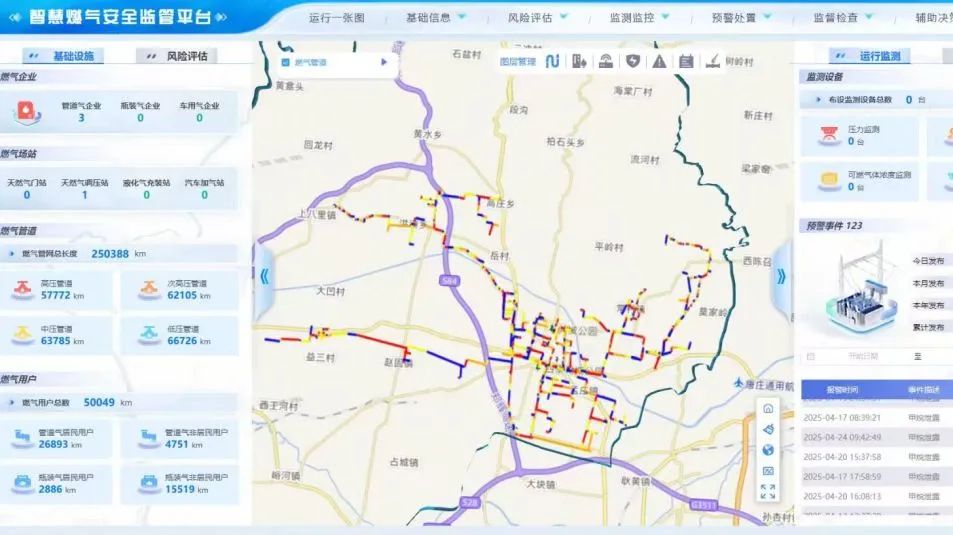Click the 累计发布 label
The height and width of the screenshot is (535, 953).
pyautogui.click(x=928, y=327)
